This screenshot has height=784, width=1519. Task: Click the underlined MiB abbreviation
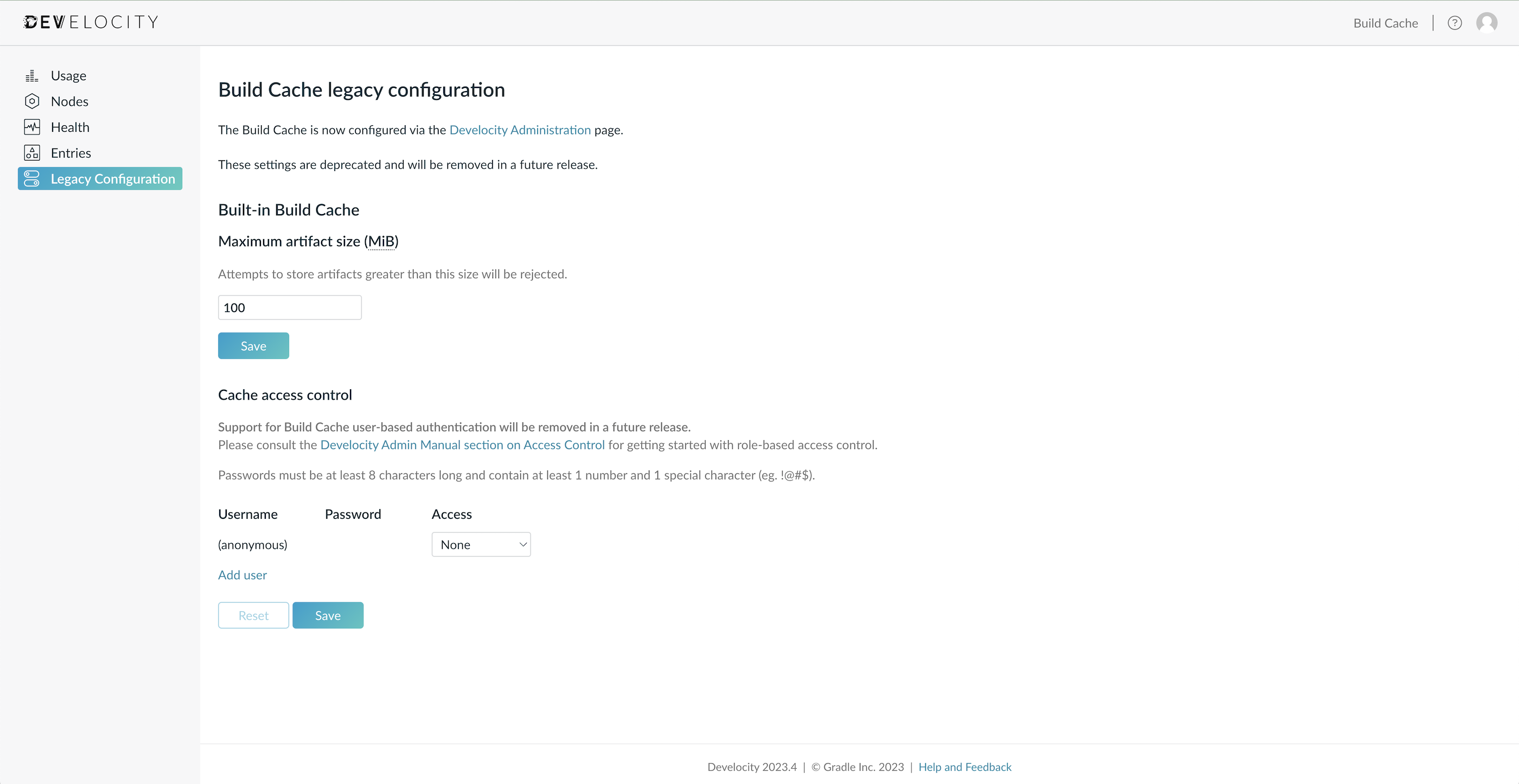[382, 241]
